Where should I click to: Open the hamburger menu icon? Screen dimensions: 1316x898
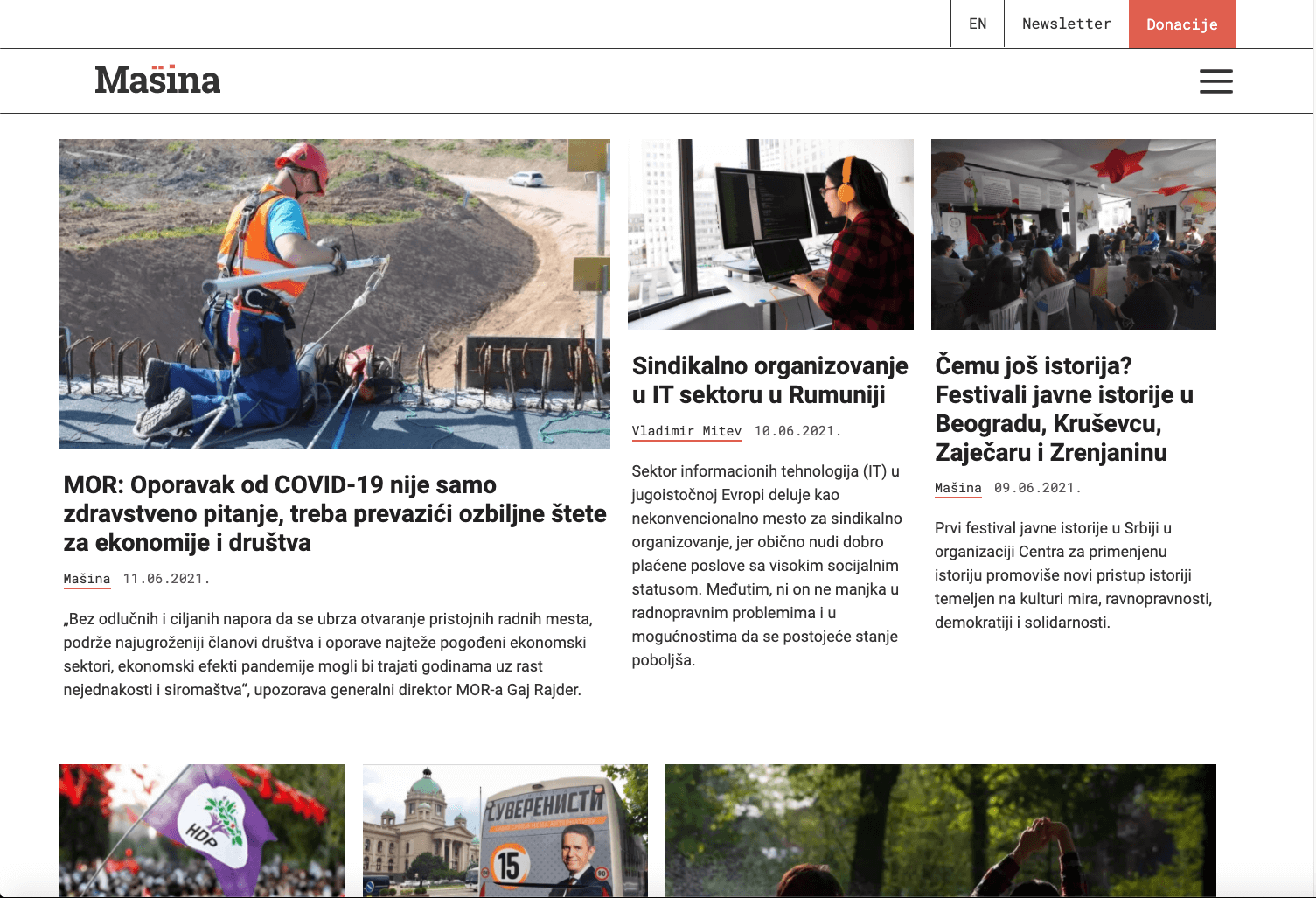coord(1215,81)
